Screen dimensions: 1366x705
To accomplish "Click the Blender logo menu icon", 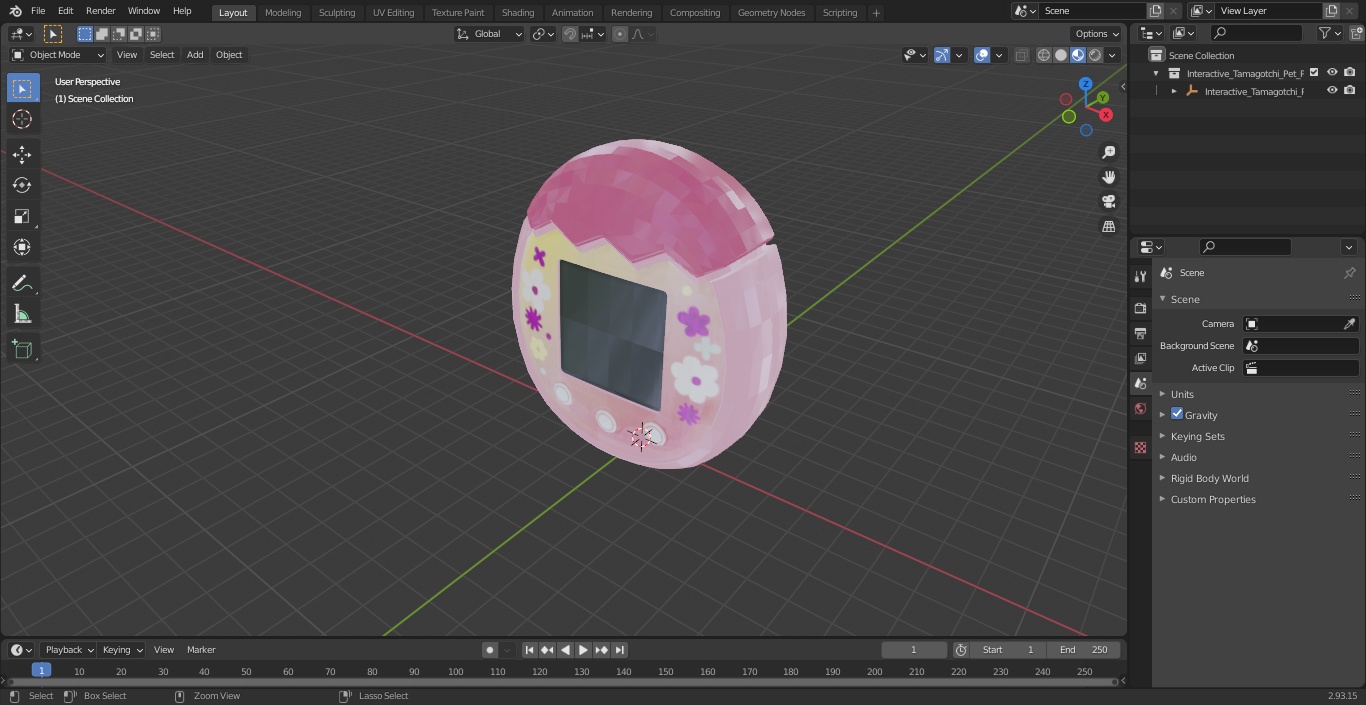I will 15,11.
